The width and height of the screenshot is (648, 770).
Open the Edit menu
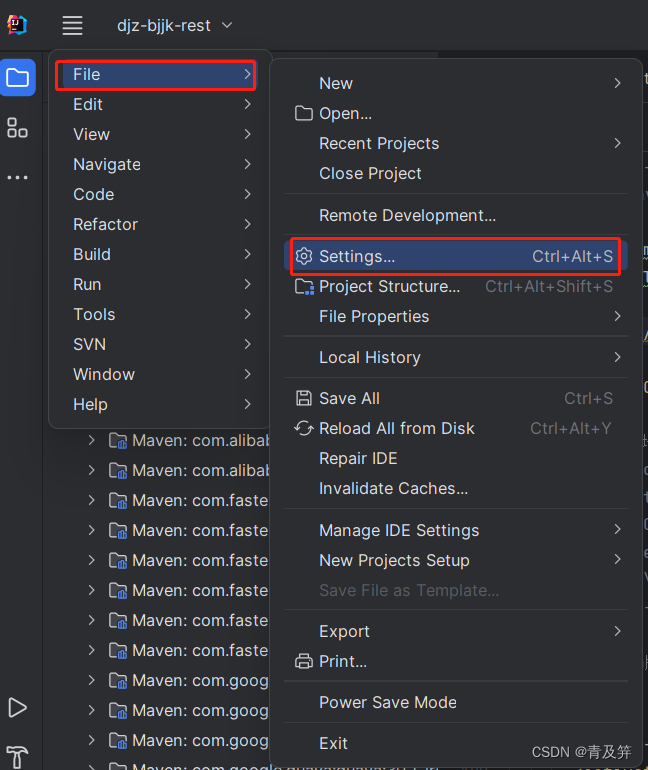[162, 104]
